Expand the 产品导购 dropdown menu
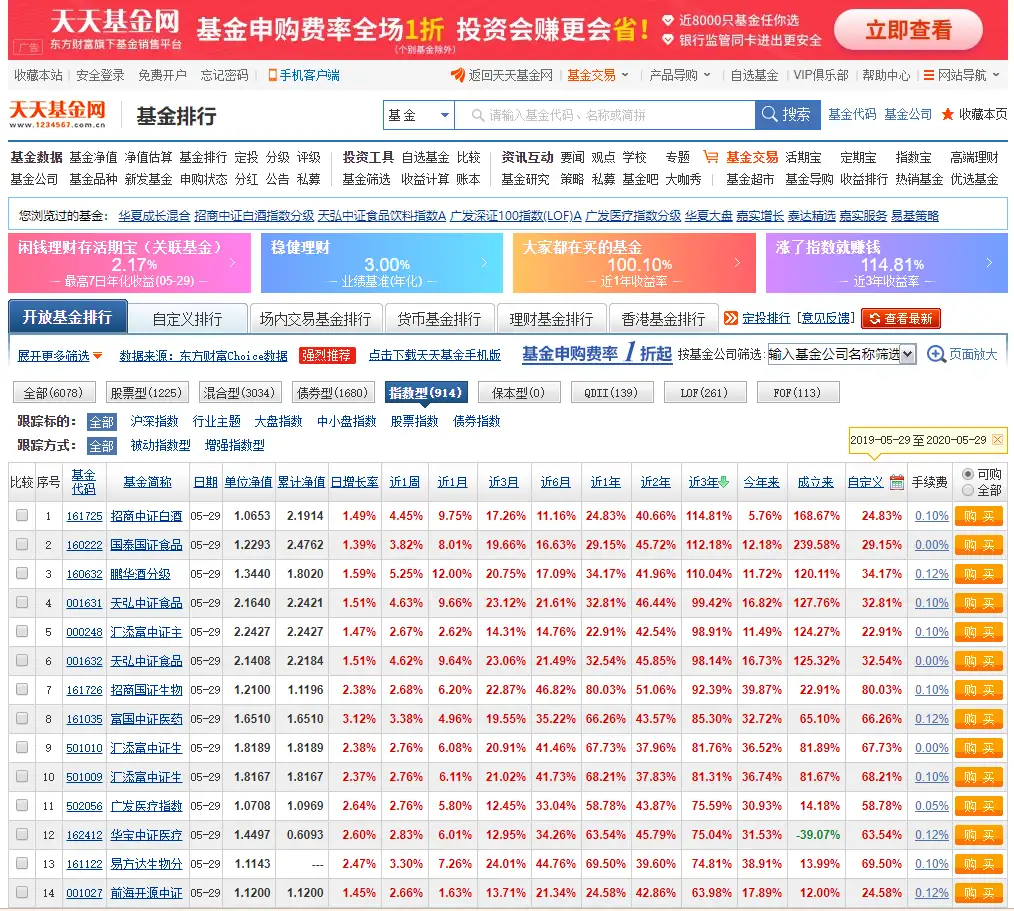 pyautogui.click(x=707, y=75)
